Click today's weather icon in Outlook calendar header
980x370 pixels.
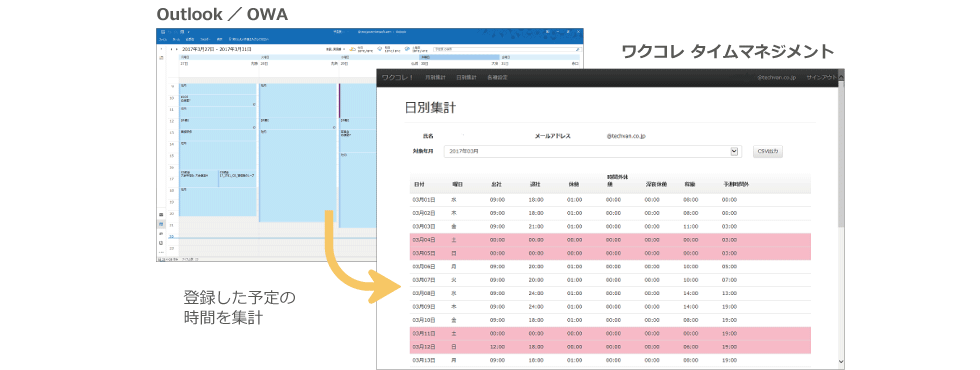click(352, 48)
